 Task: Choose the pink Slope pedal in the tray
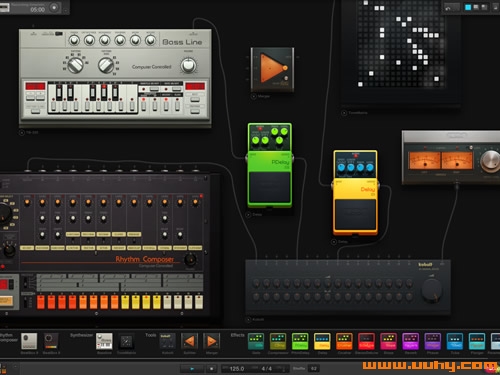click(389, 341)
